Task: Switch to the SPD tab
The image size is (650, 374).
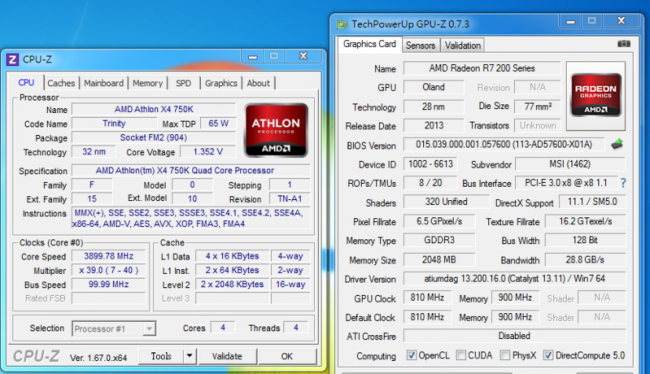Action: 183,83
